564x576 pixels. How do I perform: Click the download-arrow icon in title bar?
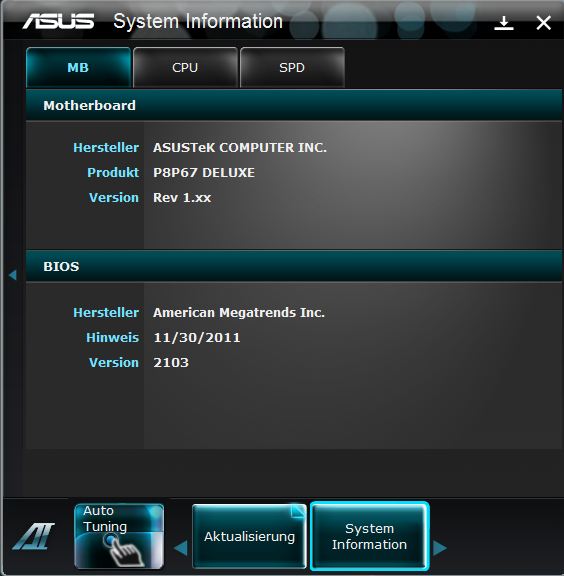pos(504,23)
